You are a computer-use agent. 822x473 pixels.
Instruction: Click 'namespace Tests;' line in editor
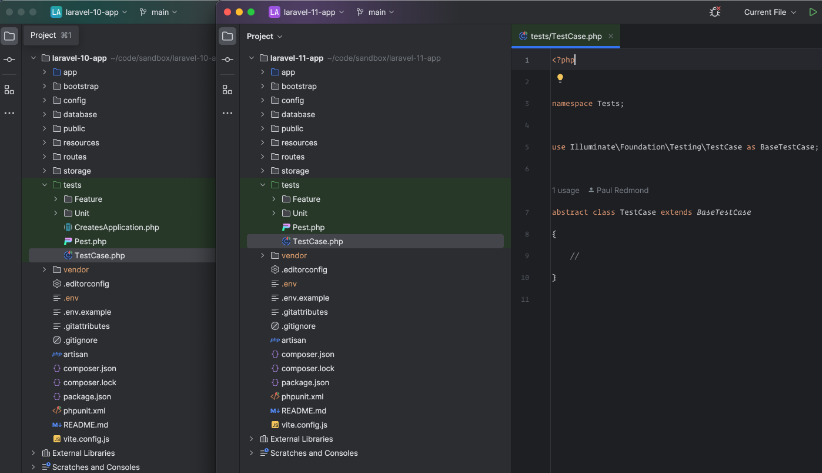click(588, 104)
